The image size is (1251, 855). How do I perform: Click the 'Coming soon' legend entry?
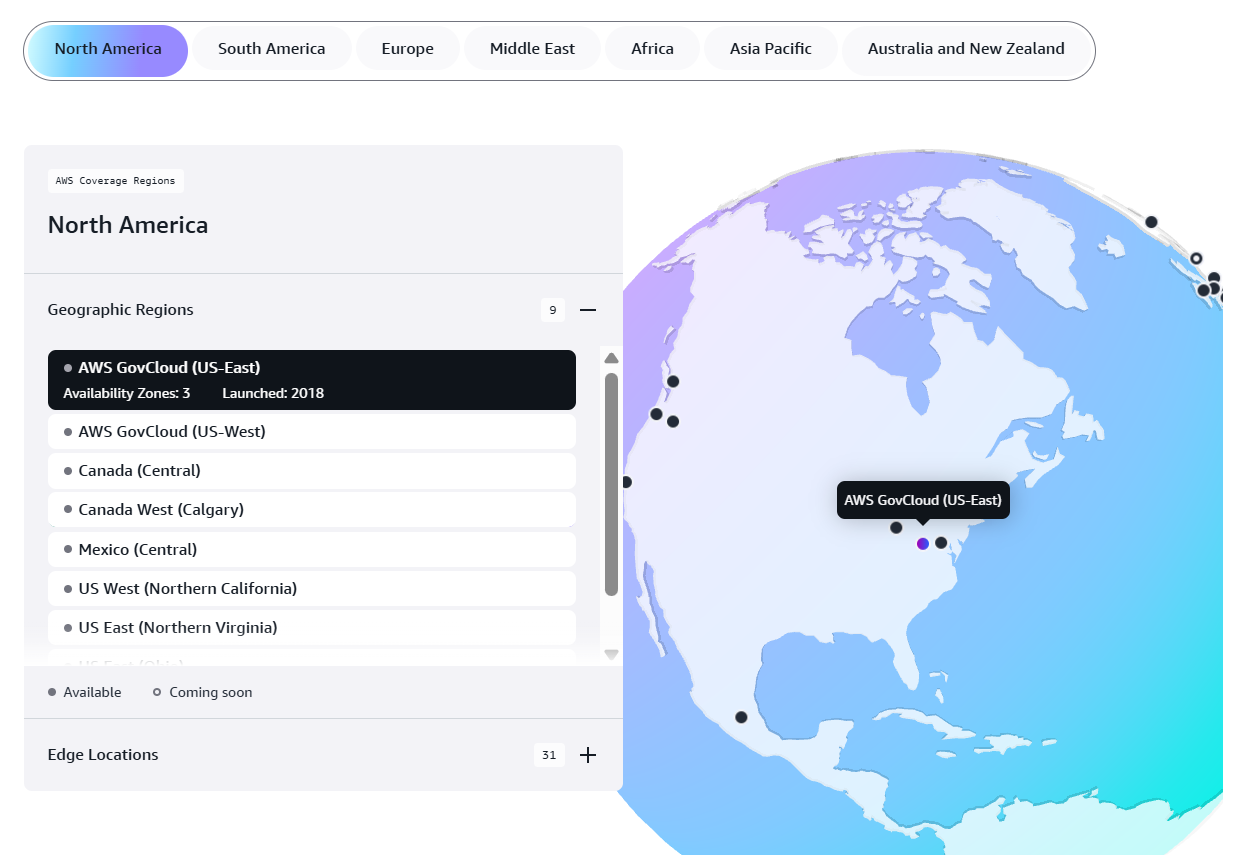coord(202,692)
